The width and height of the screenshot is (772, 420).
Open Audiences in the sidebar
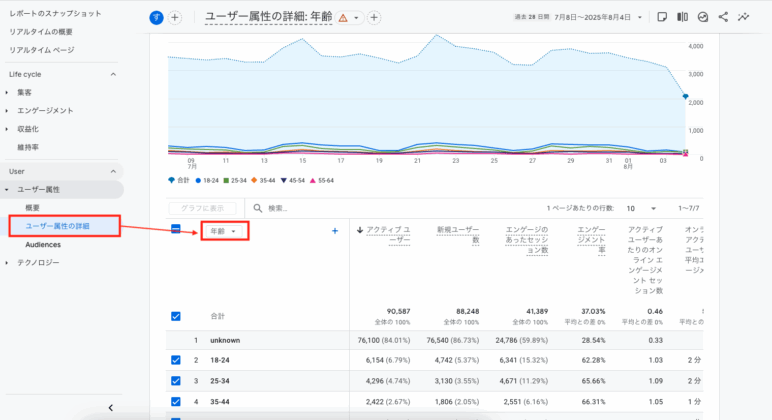tap(43, 244)
